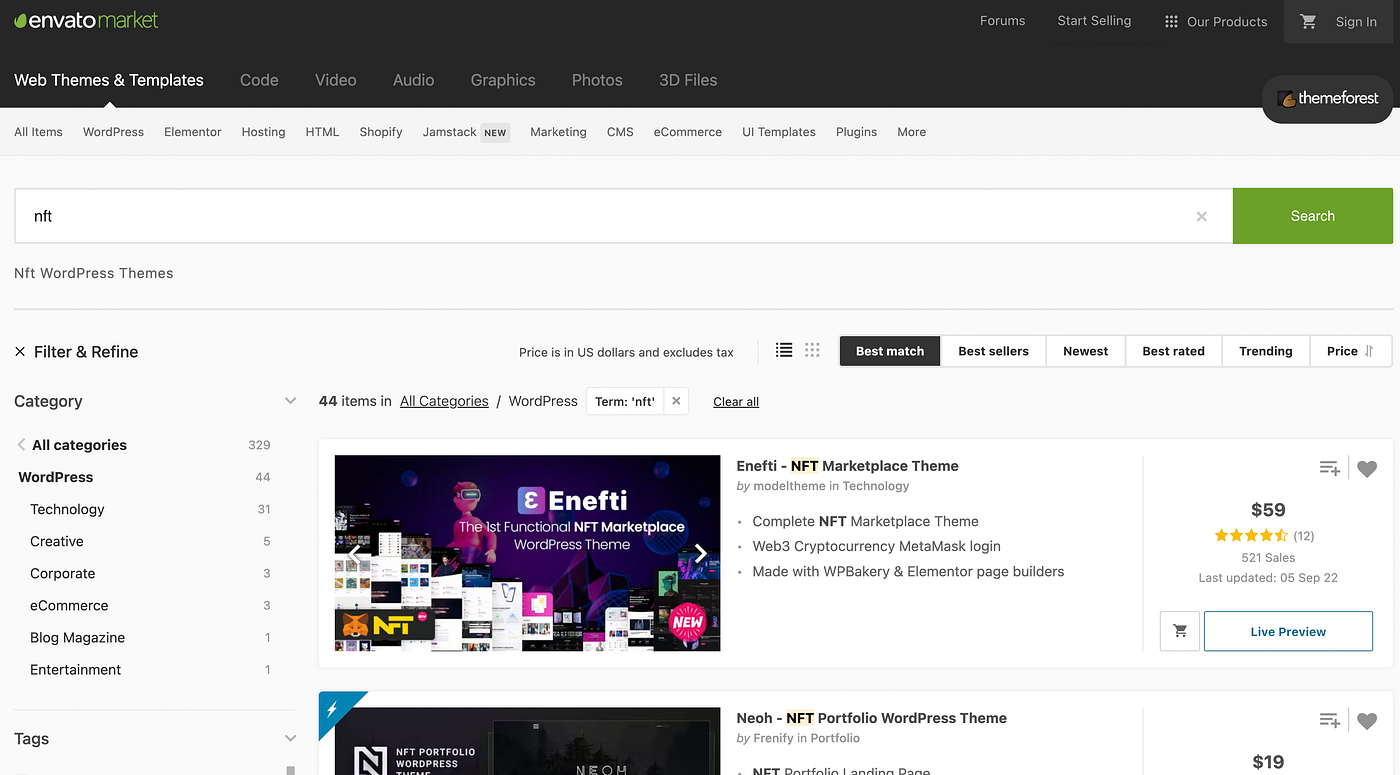
Task: Click All Categories breadcrumb link
Action: click(x=444, y=401)
